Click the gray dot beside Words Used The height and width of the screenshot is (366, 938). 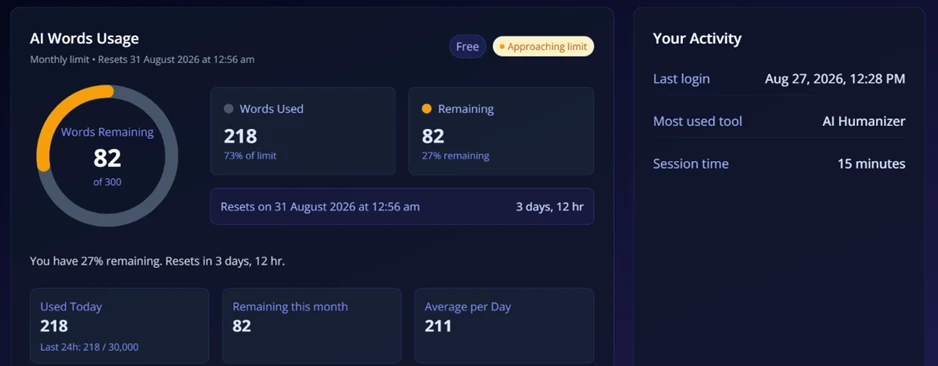coord(228,109)
